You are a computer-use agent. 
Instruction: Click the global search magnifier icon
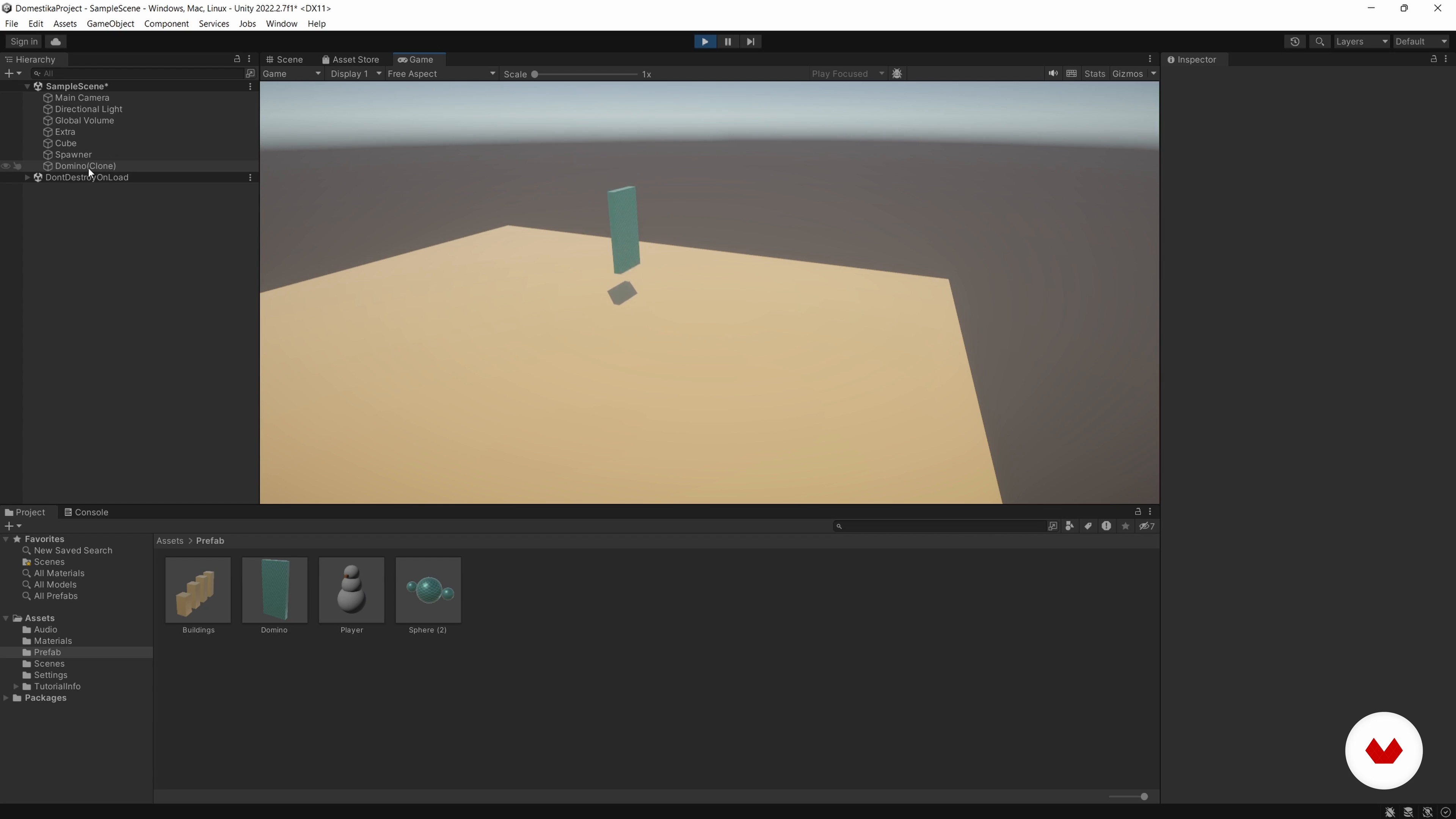point(1320,41)
